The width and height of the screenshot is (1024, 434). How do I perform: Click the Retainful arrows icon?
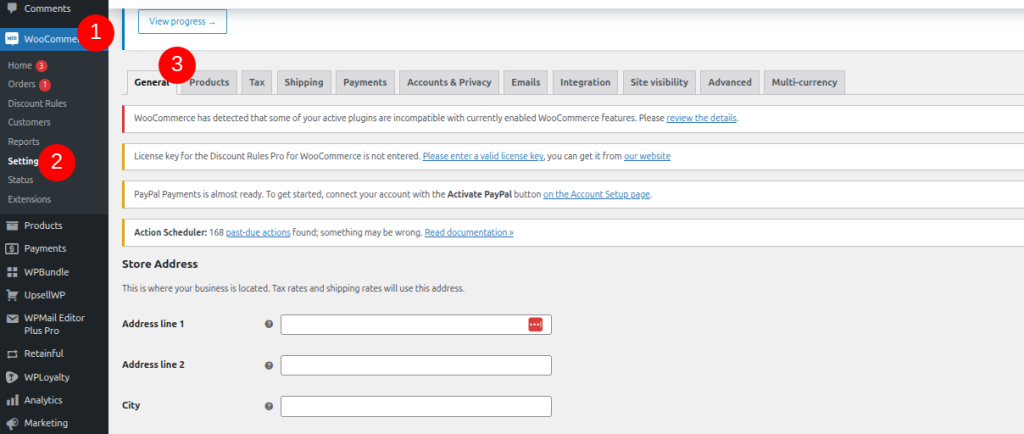pos(12,354)
